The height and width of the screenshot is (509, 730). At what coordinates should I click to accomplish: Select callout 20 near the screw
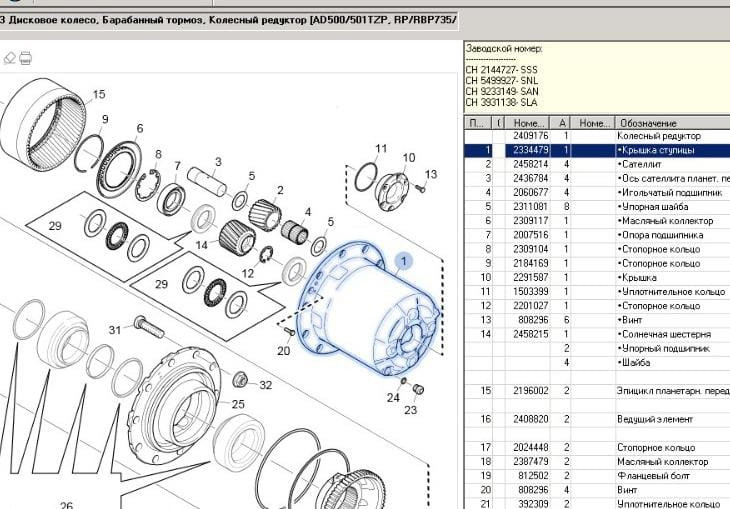coord(284,350)
